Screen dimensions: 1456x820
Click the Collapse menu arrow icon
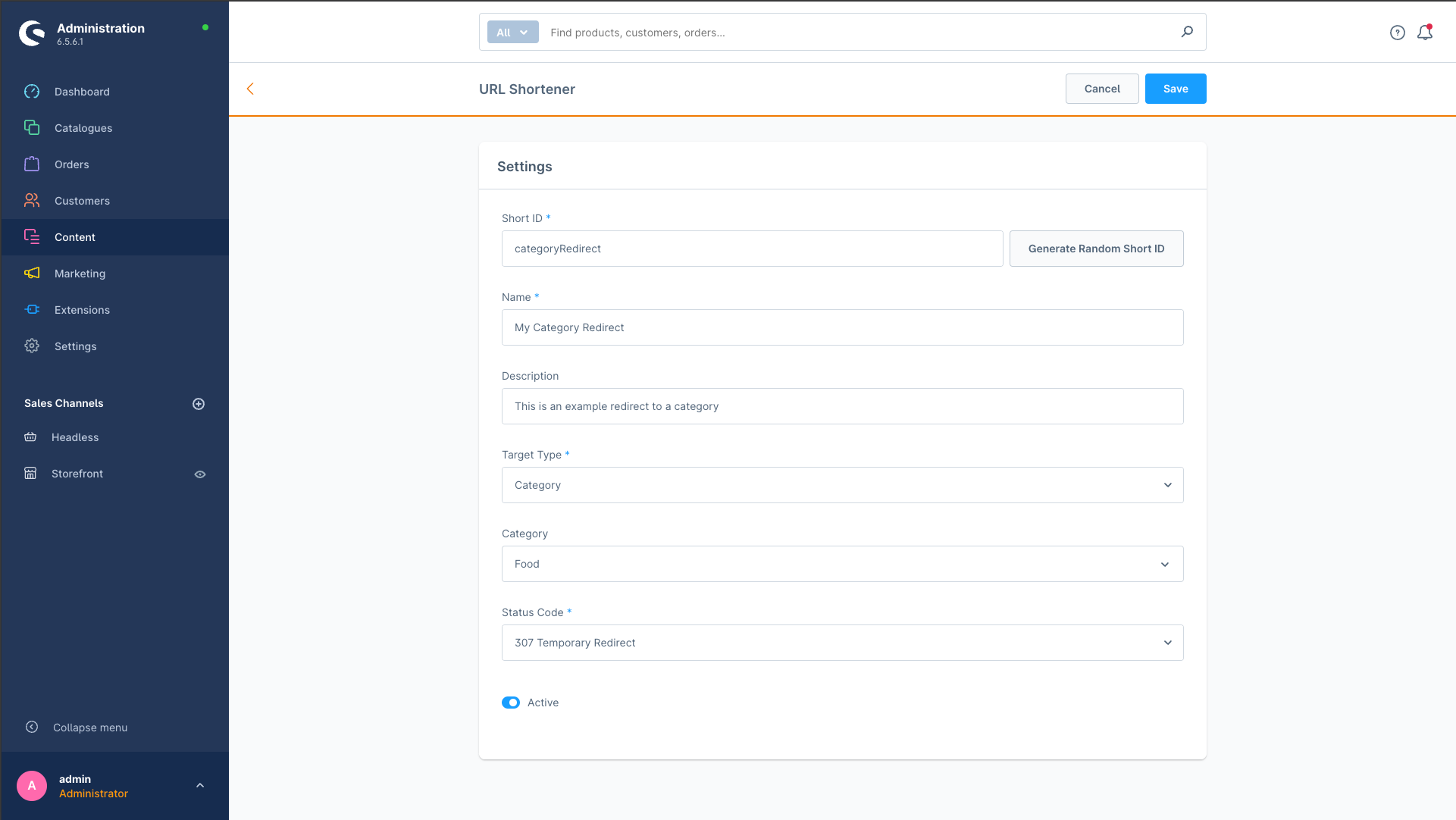(32, 728)
